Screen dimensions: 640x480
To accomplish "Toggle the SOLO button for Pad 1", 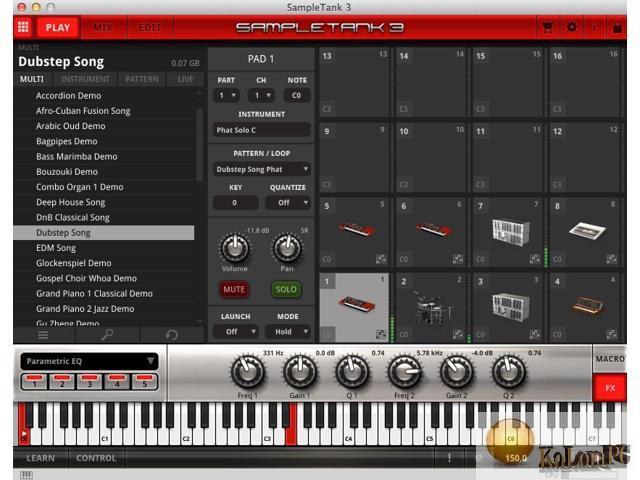I will coord(286,289).
